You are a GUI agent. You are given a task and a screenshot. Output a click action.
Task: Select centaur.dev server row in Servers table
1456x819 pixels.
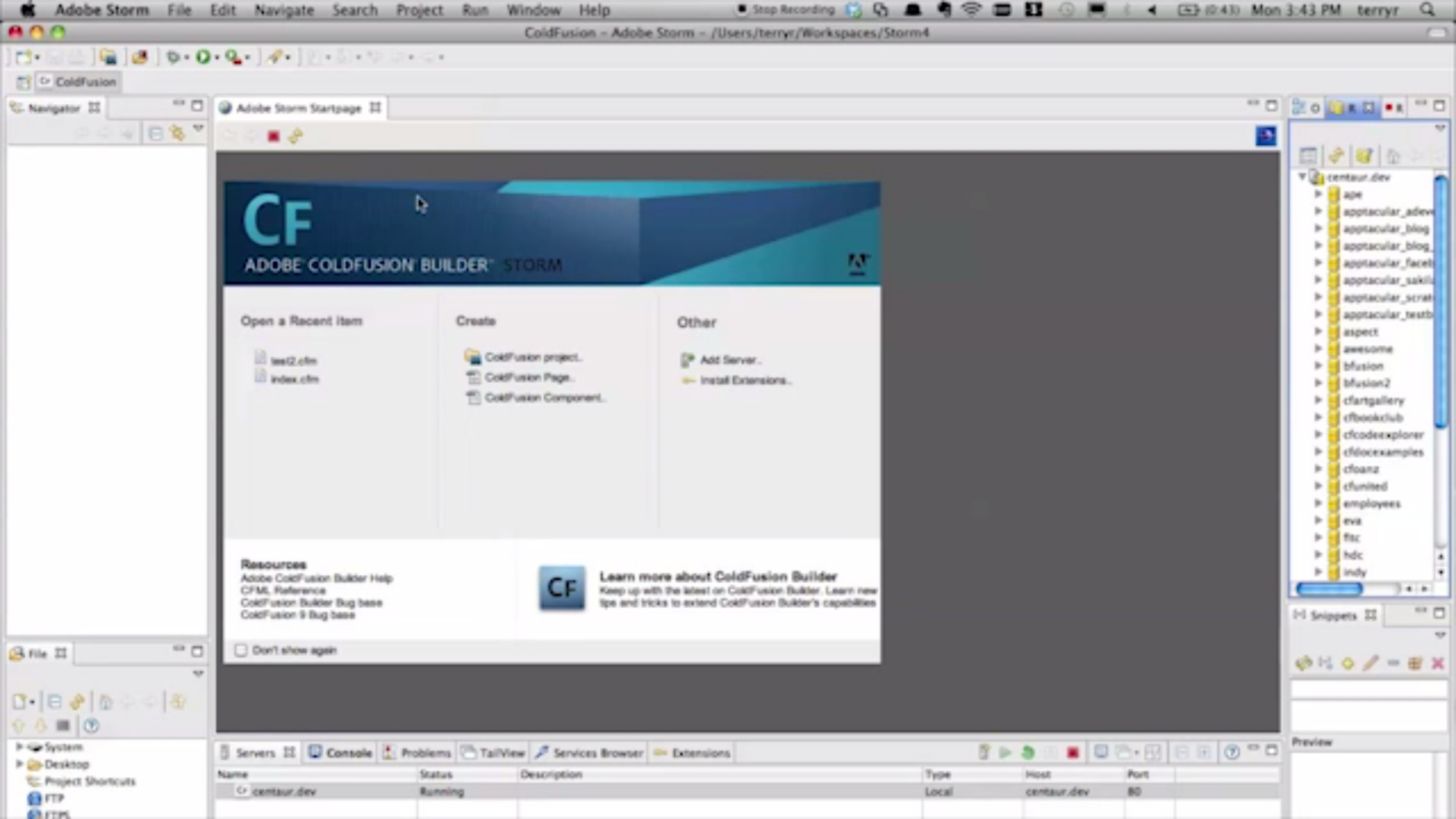pos(747,792)
